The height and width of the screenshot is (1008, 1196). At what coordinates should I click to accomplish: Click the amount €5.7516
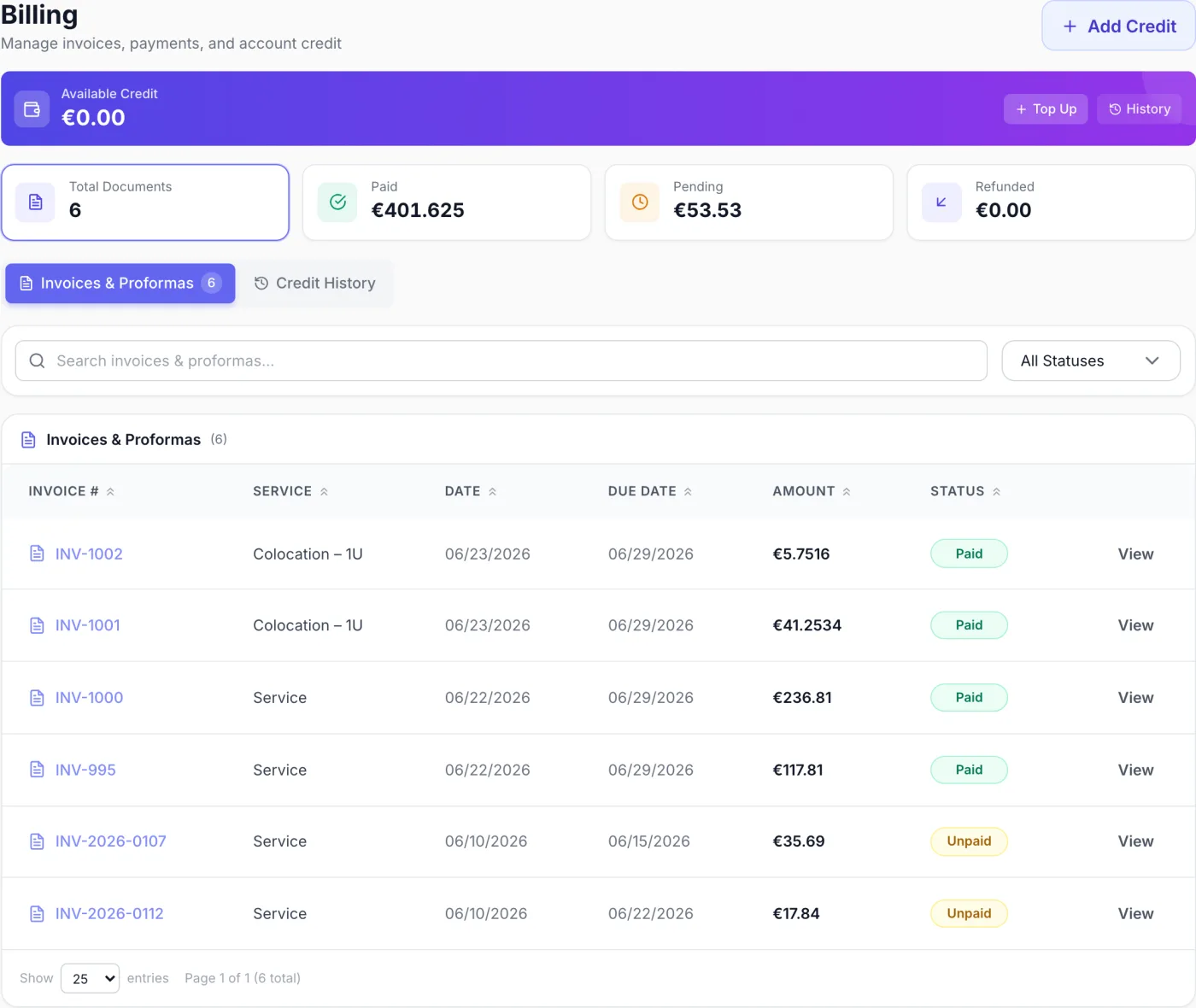[801, 554]
